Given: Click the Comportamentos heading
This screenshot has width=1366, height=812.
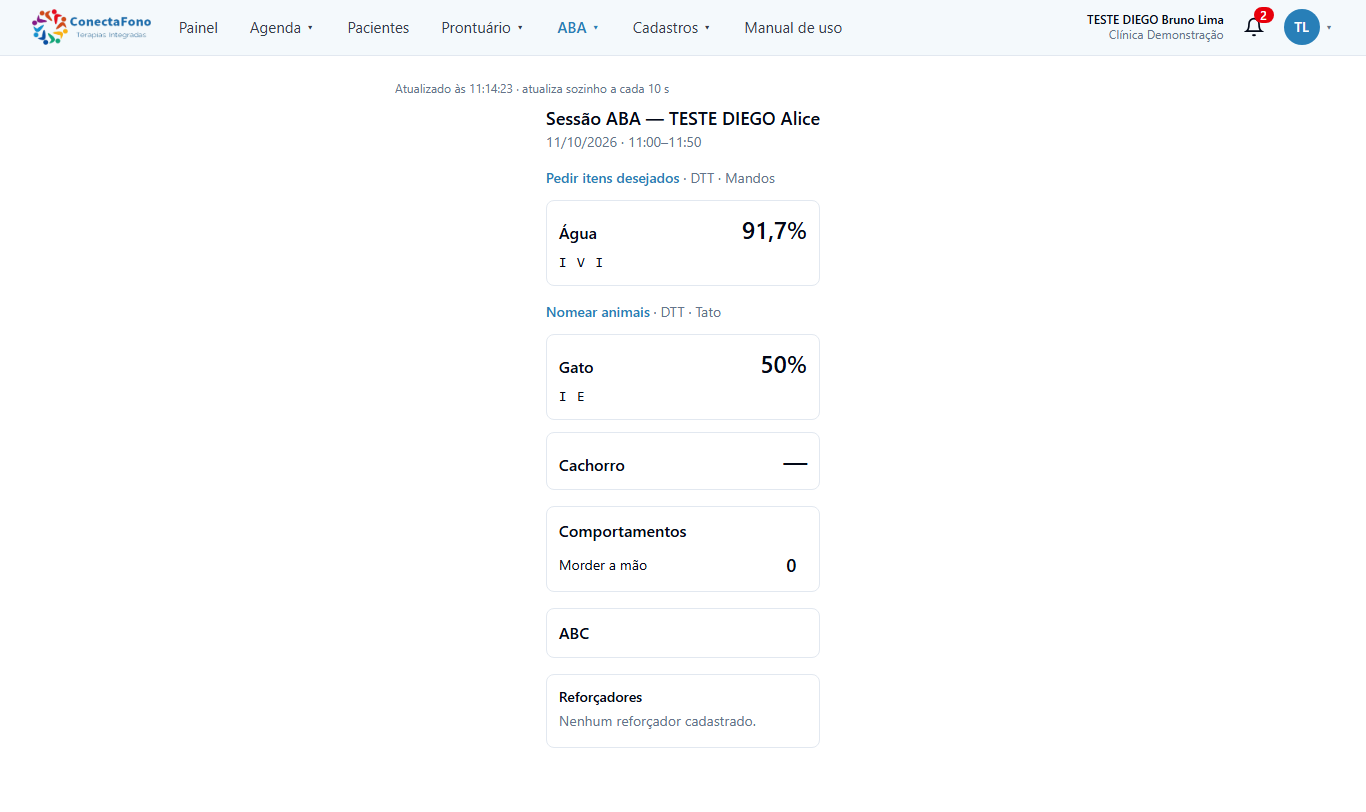Looking at the screenshot, I should (x=623, y=531).
